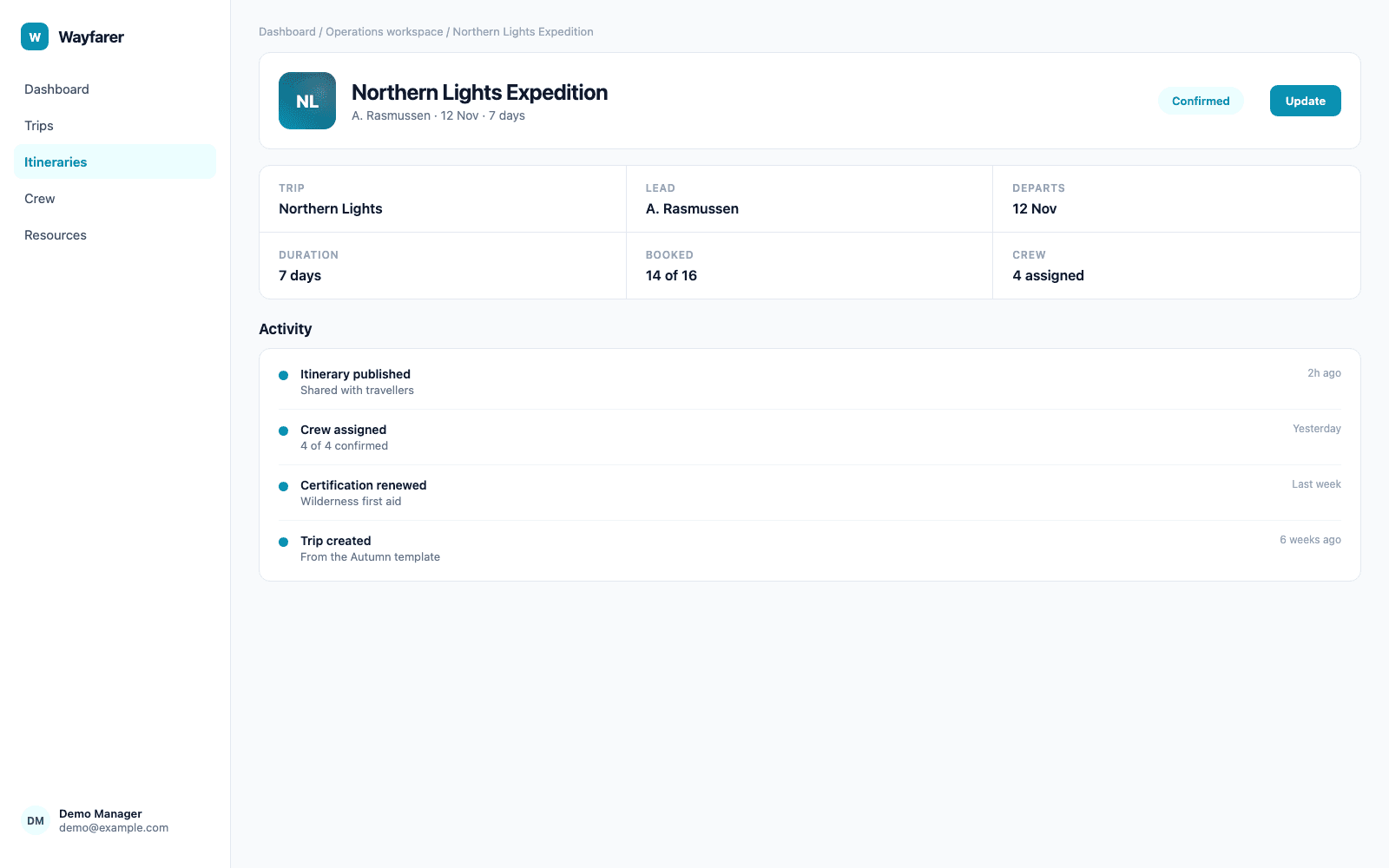The width and height of the screenshot is (1389, 868).
Task: Click the '2h ago' timestamp
Action: [x=1324, y=373]
